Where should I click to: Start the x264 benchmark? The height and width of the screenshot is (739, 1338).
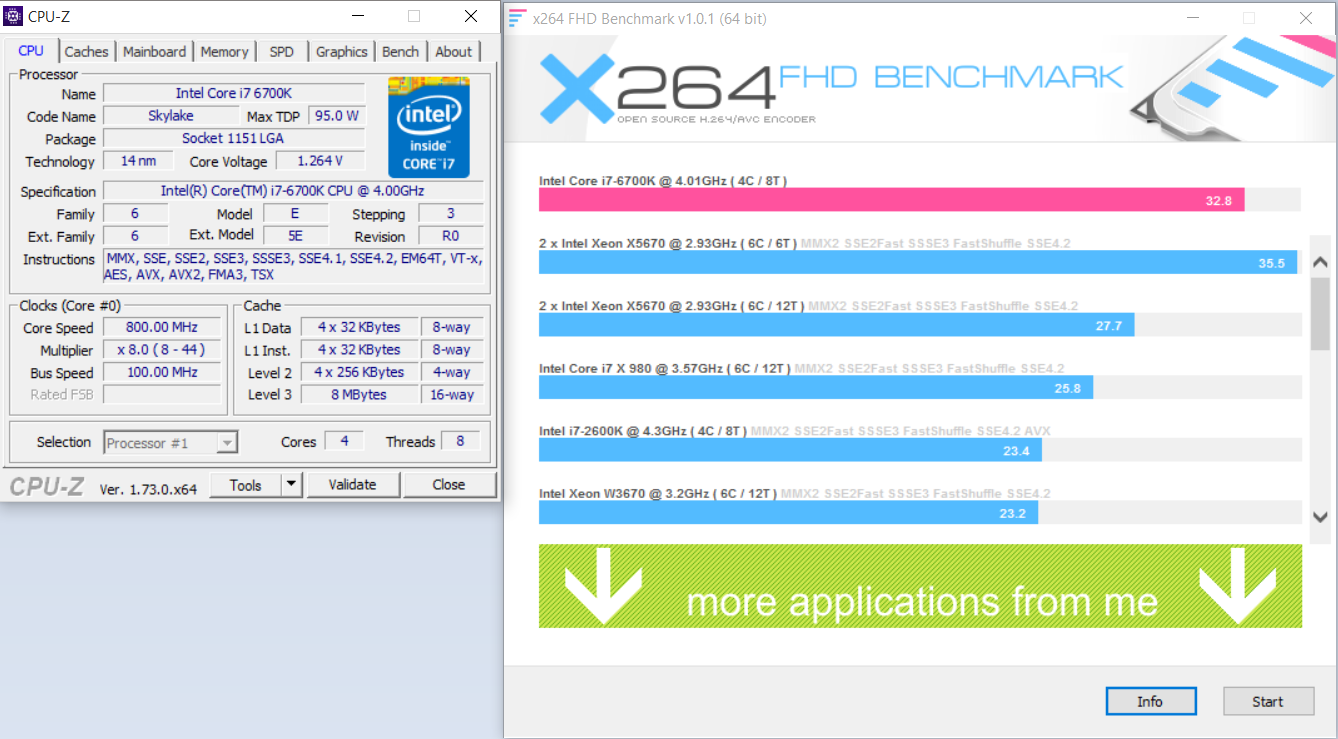click(1268, 701)
